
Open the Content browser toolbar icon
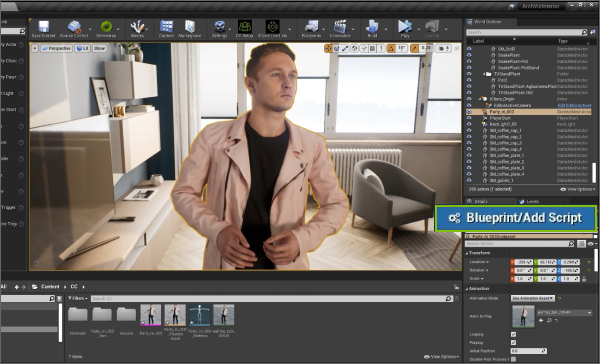[x=166, y=27]
